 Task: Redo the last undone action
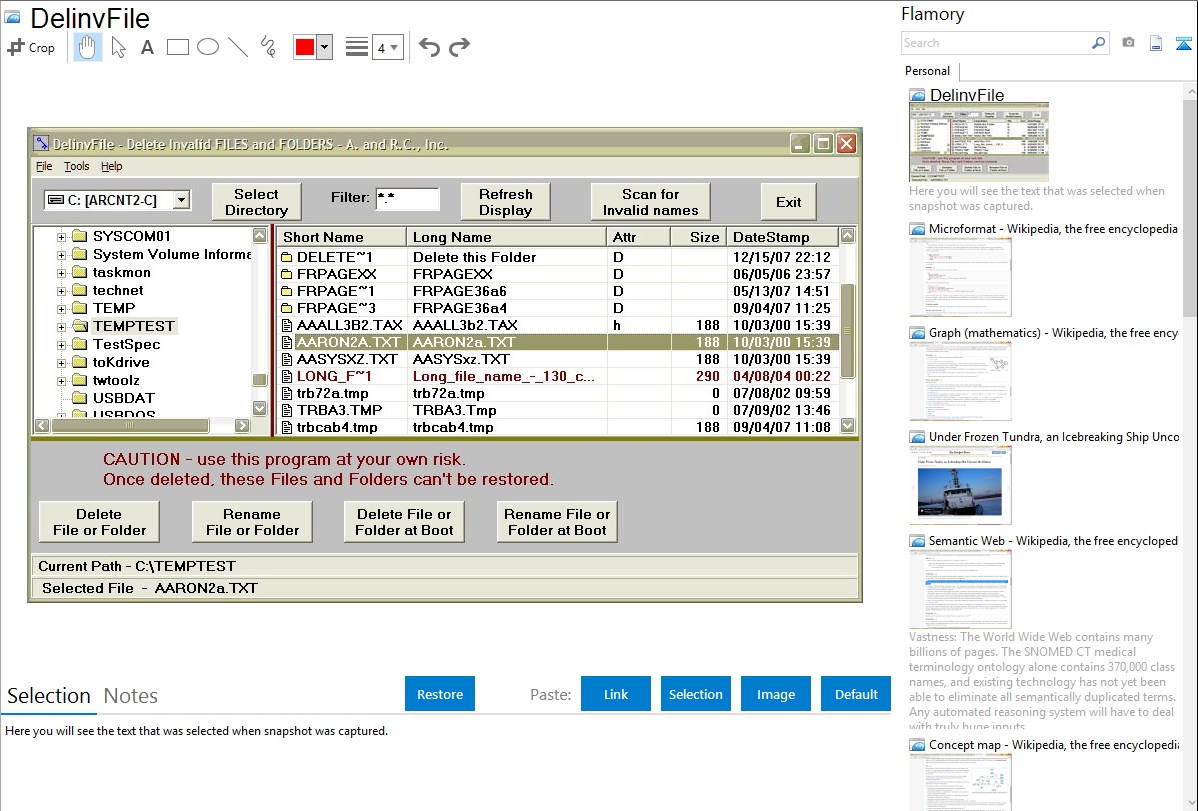(459, 47)
